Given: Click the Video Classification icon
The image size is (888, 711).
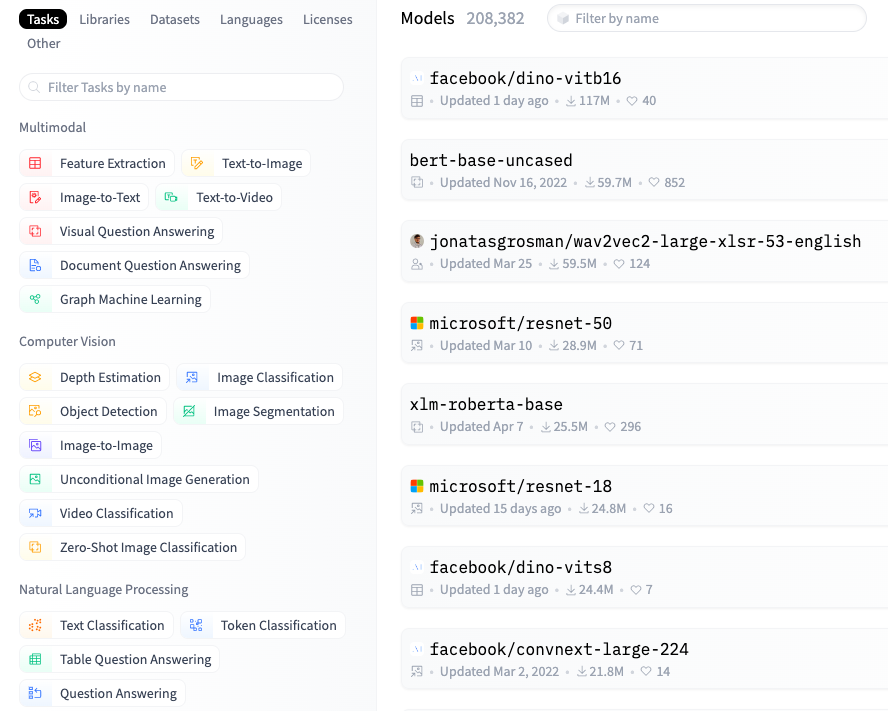Looking at the screenshot, I should coord(36,514).
